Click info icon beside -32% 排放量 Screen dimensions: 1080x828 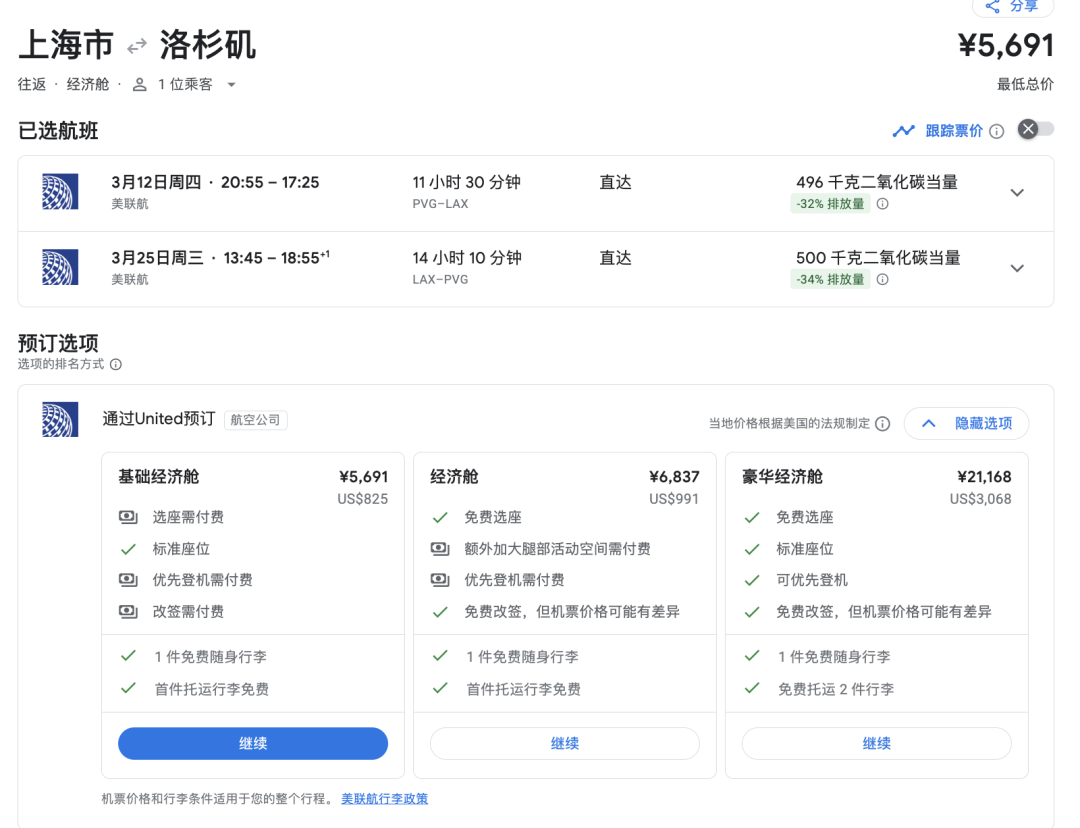click(x=882, y=204)
